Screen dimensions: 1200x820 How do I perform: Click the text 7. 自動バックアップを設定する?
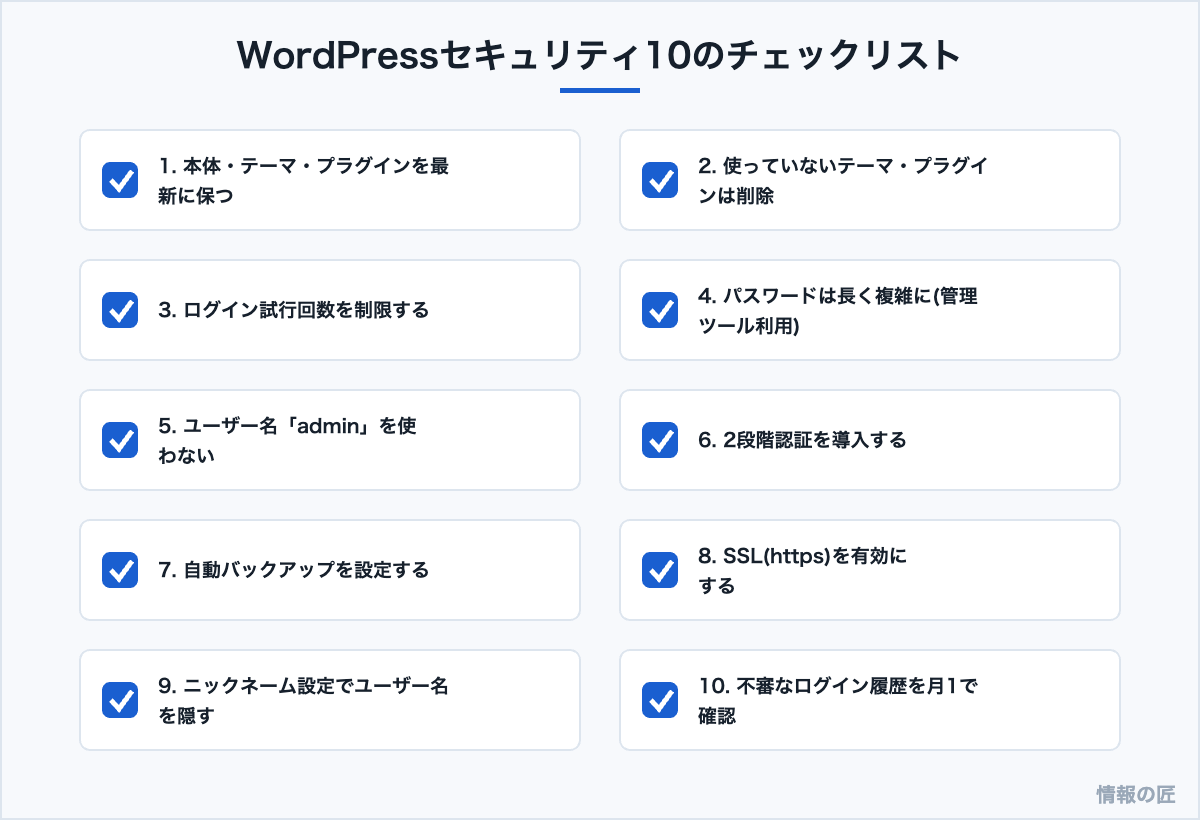point(294,570)
